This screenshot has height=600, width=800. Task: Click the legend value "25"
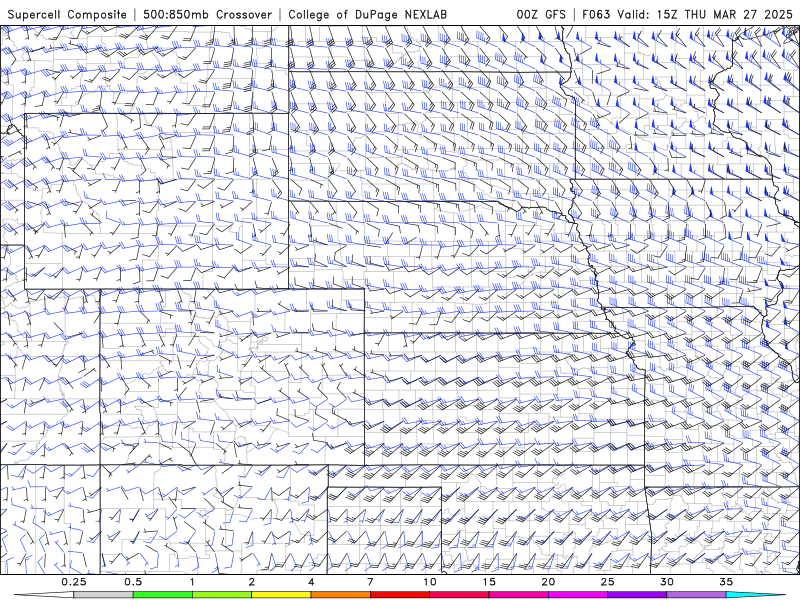pyautogui.click(x=608, y=582)
